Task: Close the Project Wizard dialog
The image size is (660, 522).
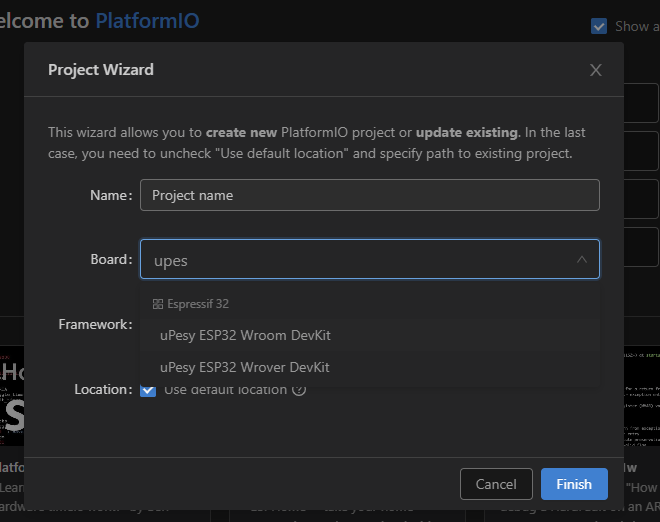Action: point(596,70)
